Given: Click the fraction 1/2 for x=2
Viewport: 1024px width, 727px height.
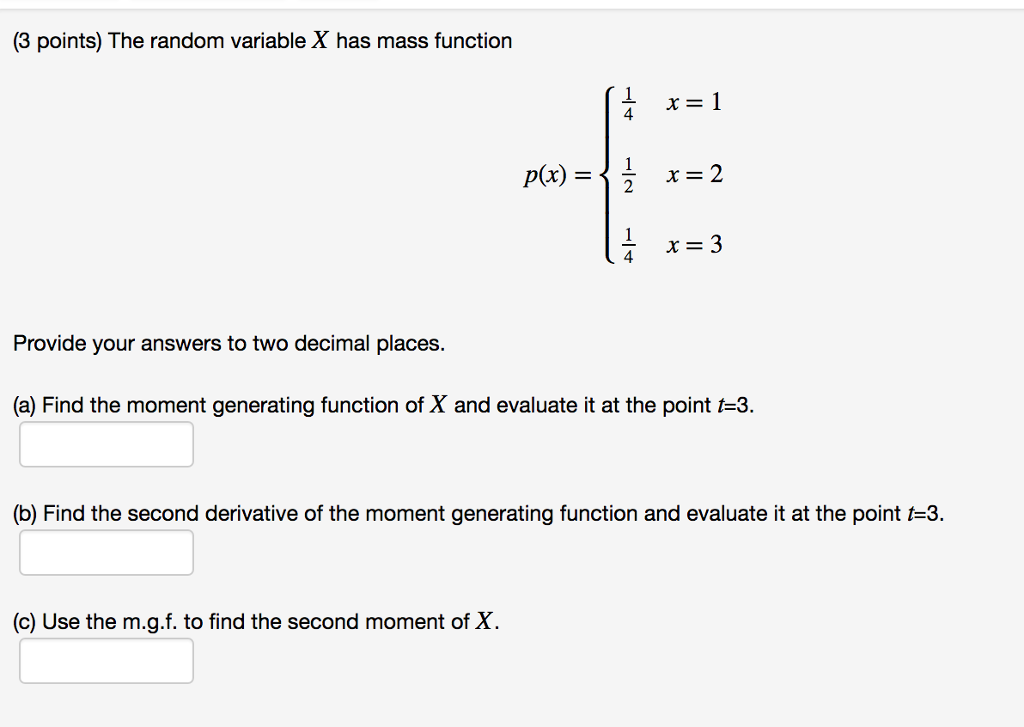Looking at the screenshot, I should [x=630, y=175].
